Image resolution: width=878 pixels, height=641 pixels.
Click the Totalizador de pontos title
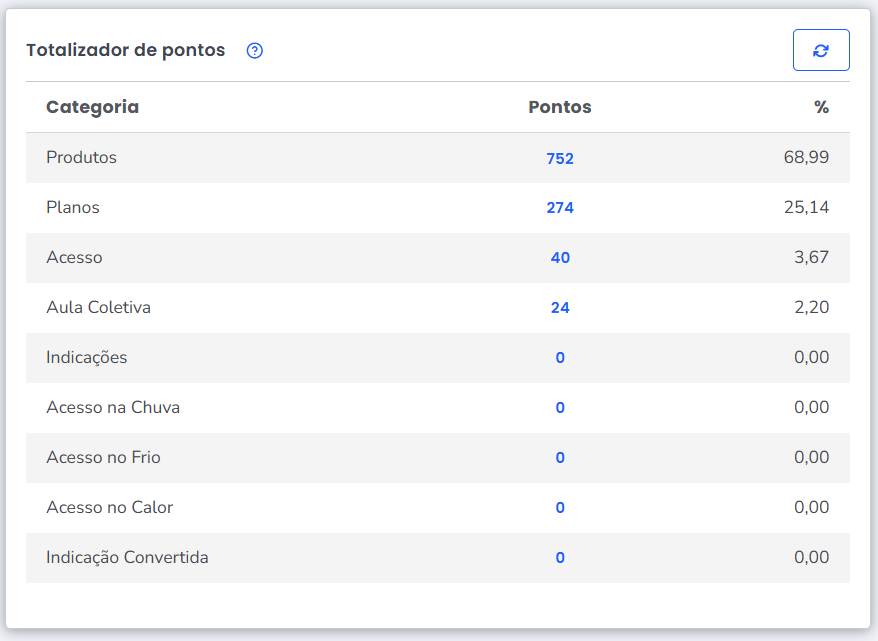[126, 50]
